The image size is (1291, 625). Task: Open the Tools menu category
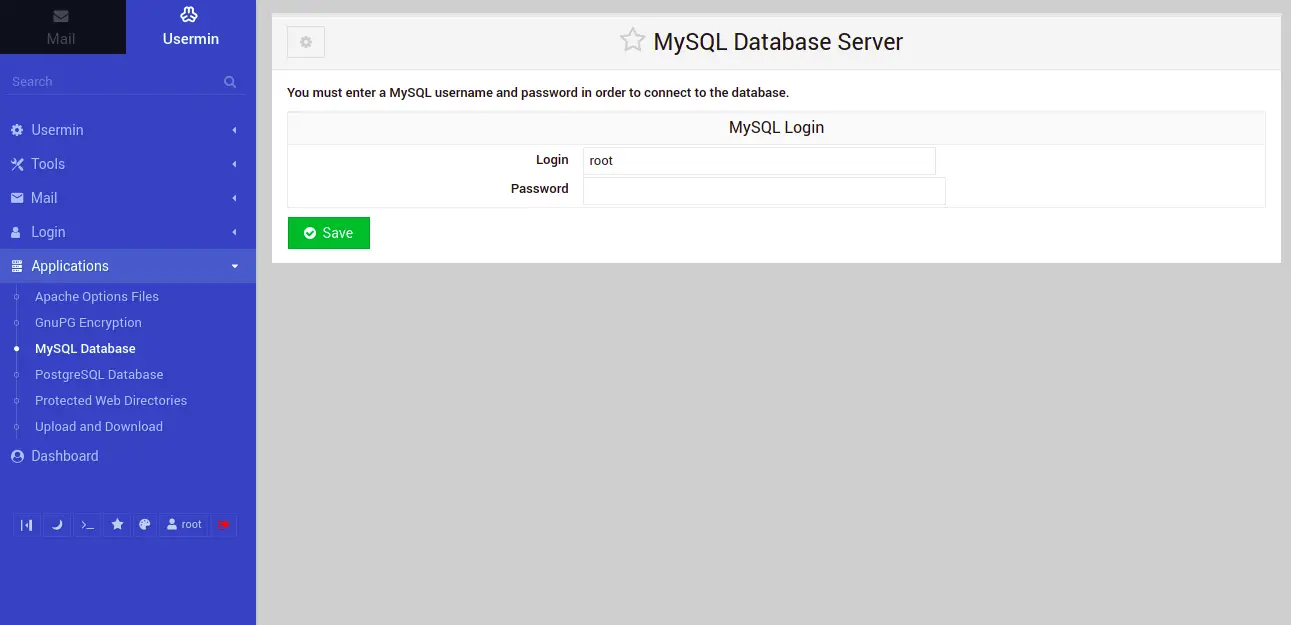pos(128,164)
